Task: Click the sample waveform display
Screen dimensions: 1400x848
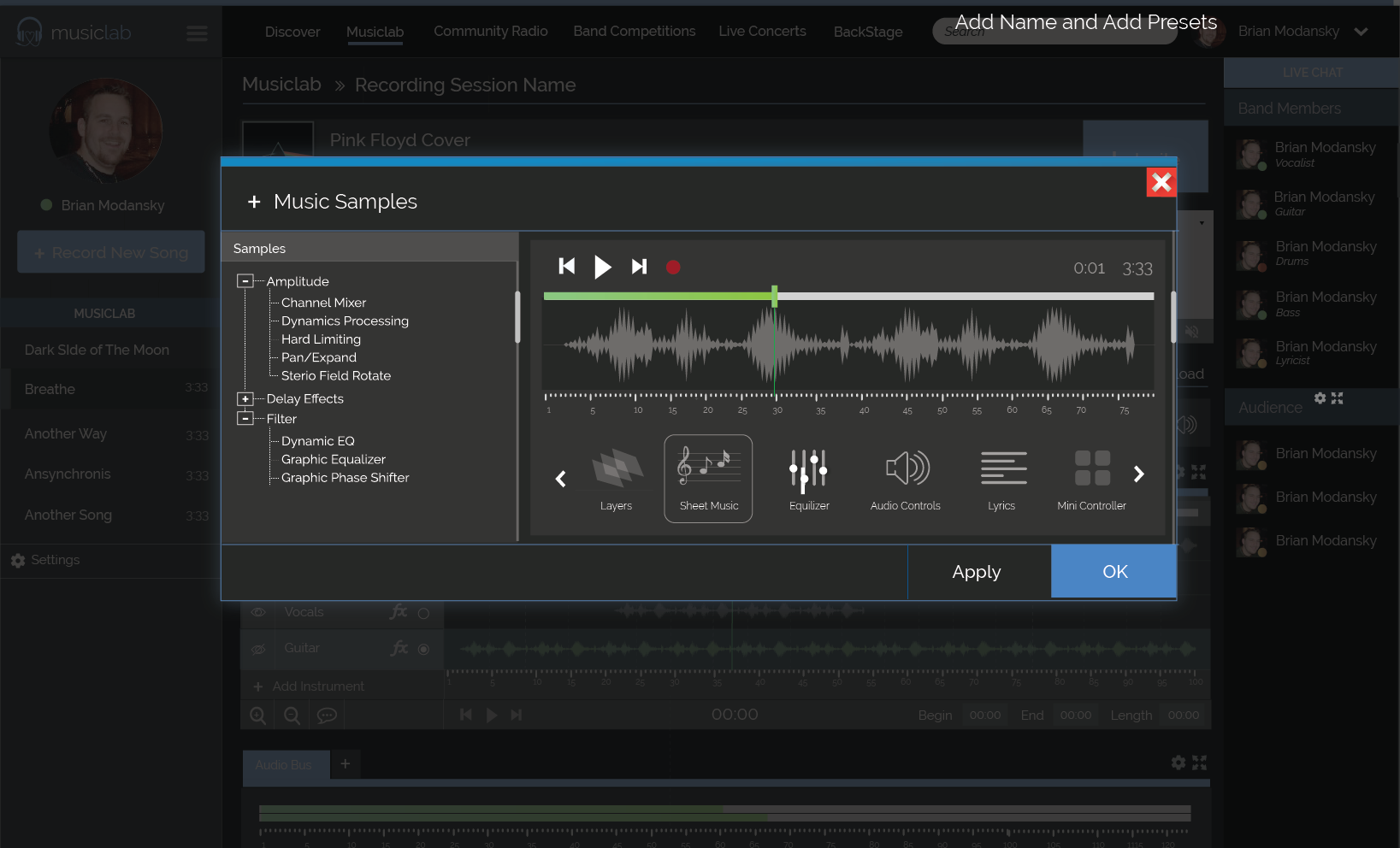Action: pos(848,345)
